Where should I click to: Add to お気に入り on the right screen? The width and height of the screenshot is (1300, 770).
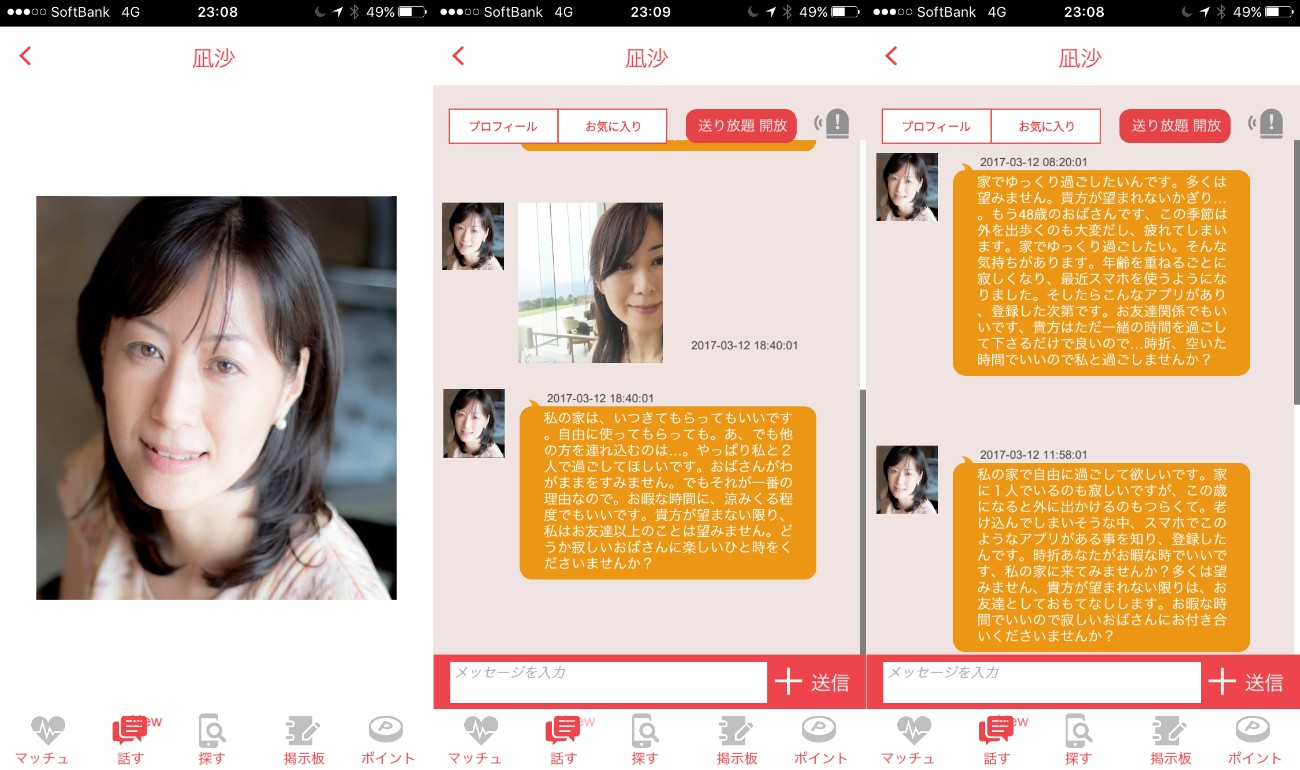pos(1046,127)
